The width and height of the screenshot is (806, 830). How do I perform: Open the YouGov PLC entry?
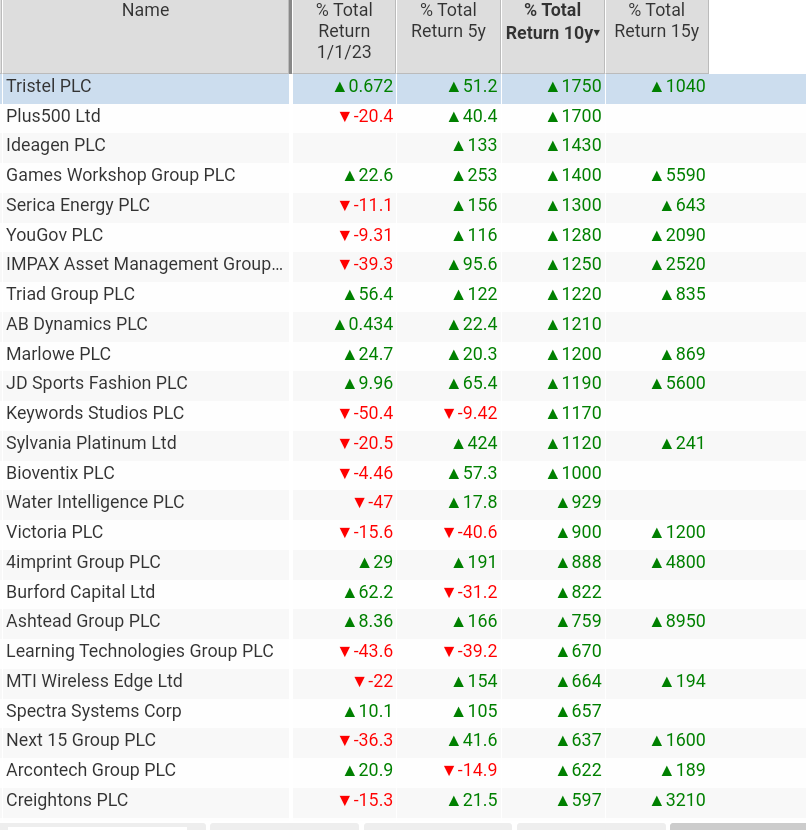(55, 234)
